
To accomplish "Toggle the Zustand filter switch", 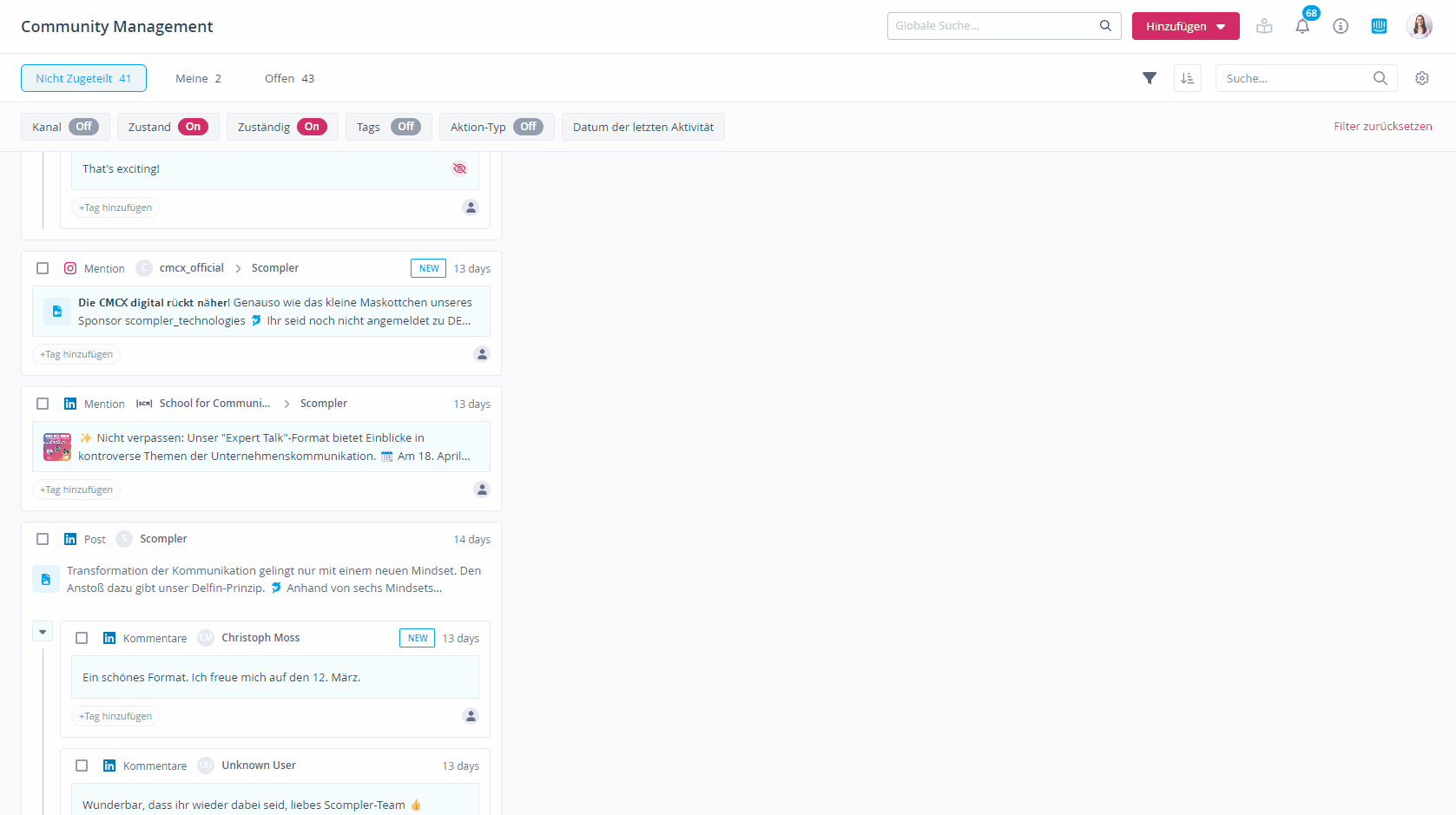I will coord(193,127).
